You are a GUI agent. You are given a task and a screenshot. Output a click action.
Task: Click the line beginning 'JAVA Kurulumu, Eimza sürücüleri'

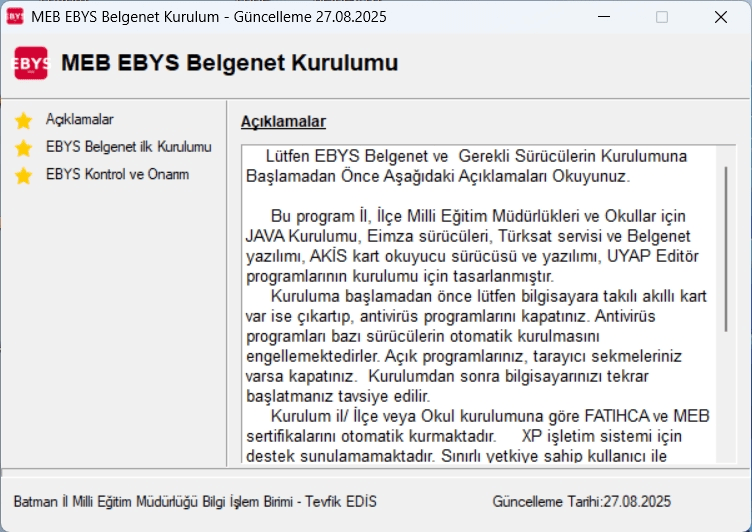coord(468,236)
